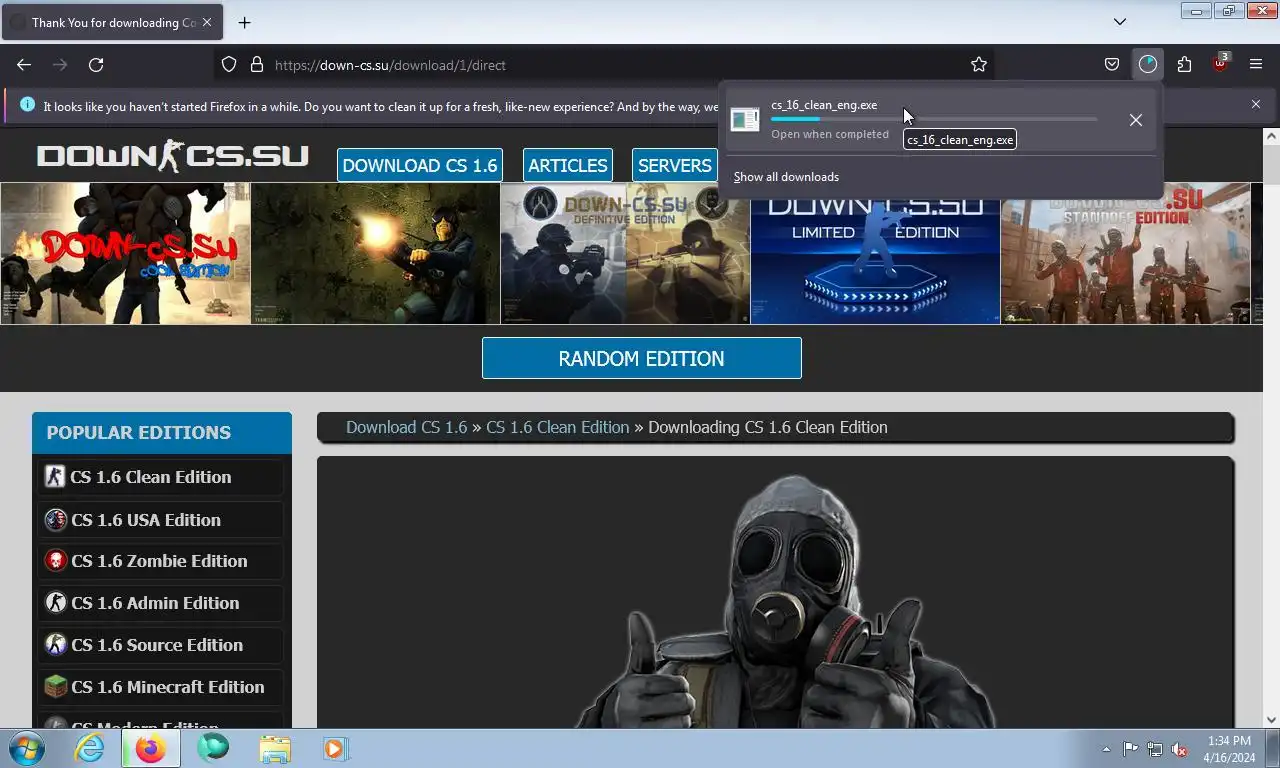
Task: Reload the page with the refresh icon
Action: coord(96,65)
